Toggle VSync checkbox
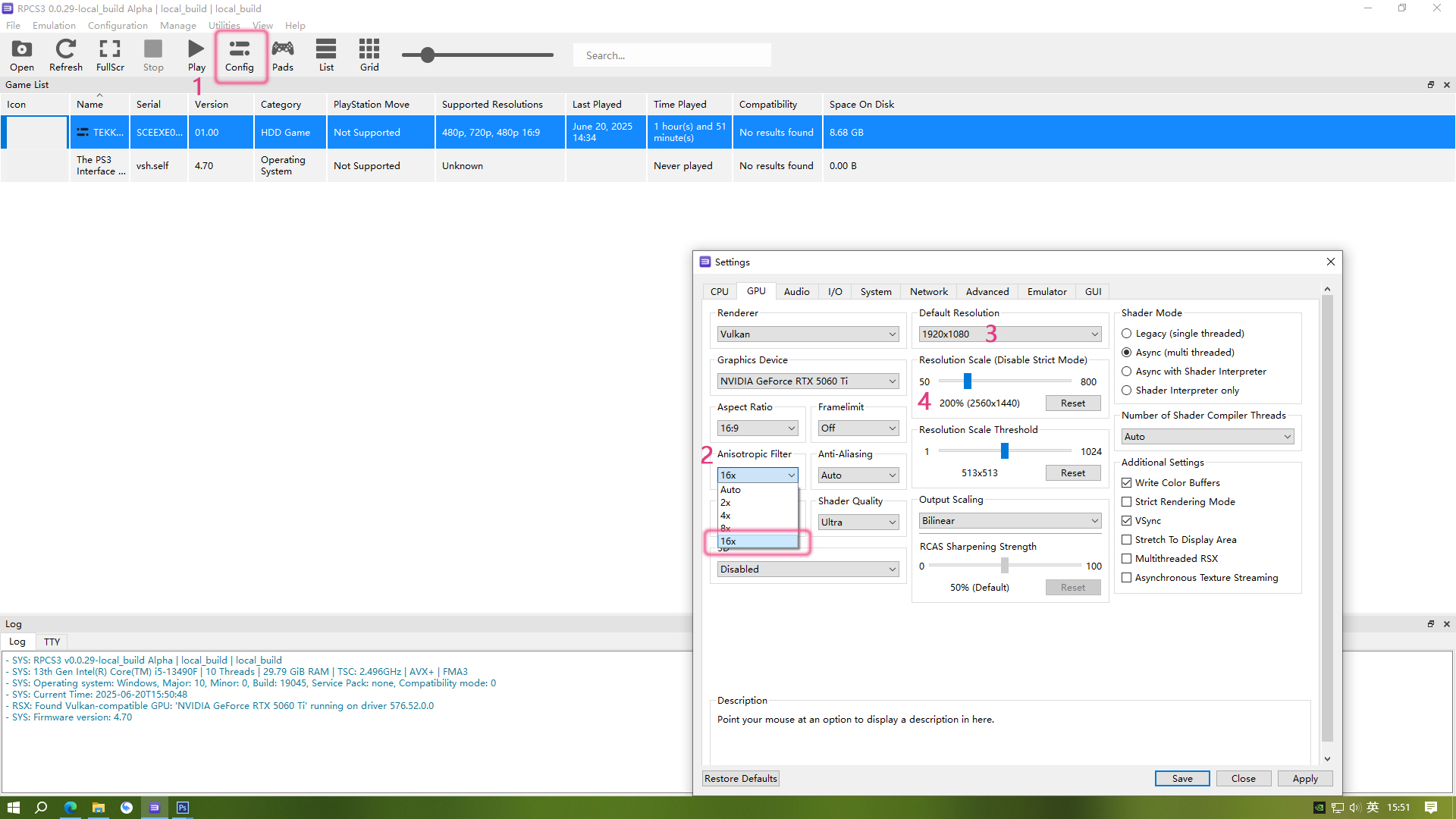The image size is (1456, 819). pyautogui.click(x=1126, y=521)
